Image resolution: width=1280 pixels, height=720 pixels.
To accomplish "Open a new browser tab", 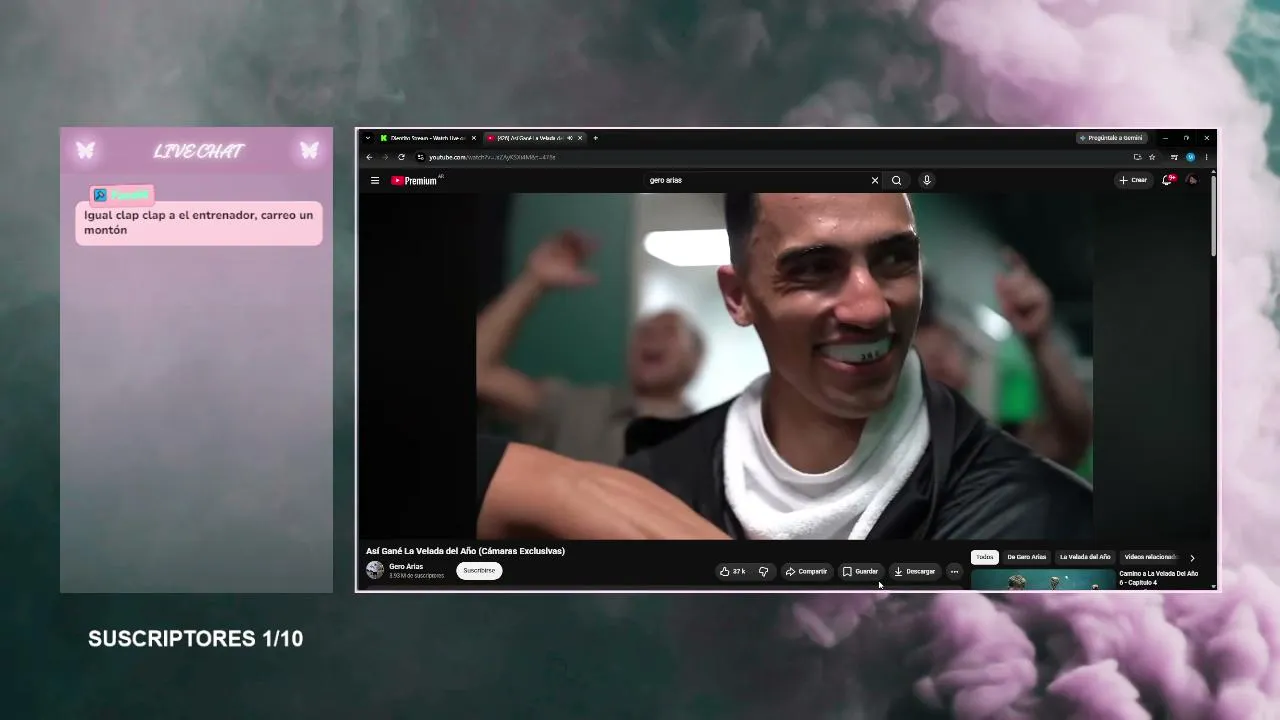I will click(595, 138).
